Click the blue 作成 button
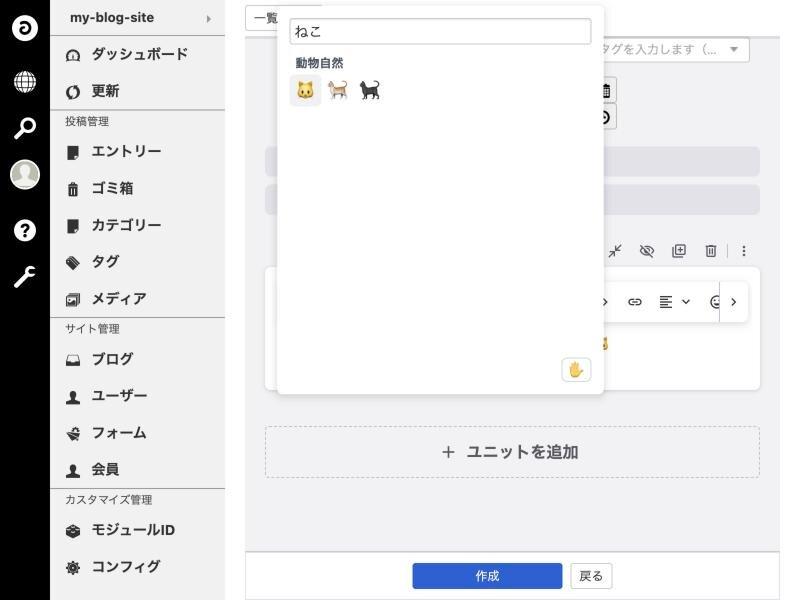 point(487,576)
